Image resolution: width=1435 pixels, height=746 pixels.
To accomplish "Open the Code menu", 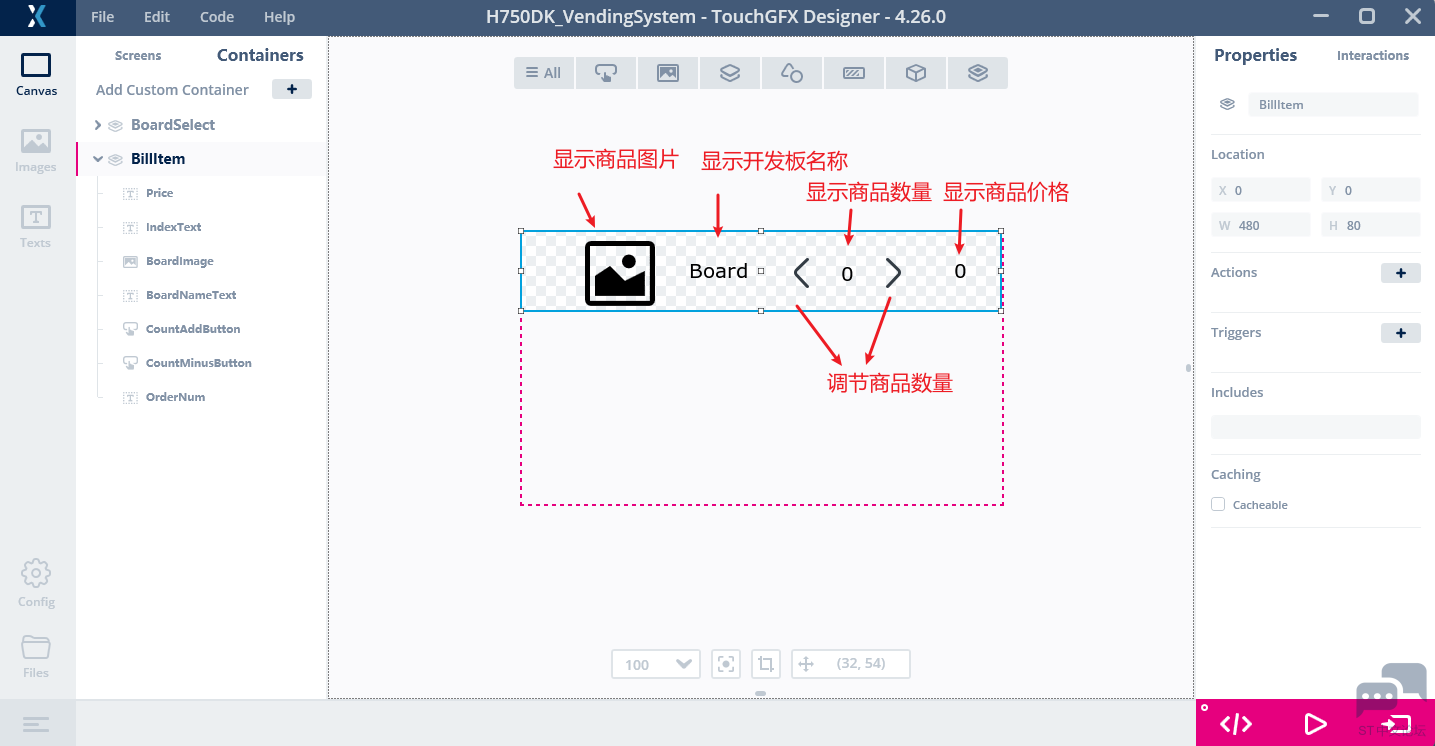I will pos(217,17).
